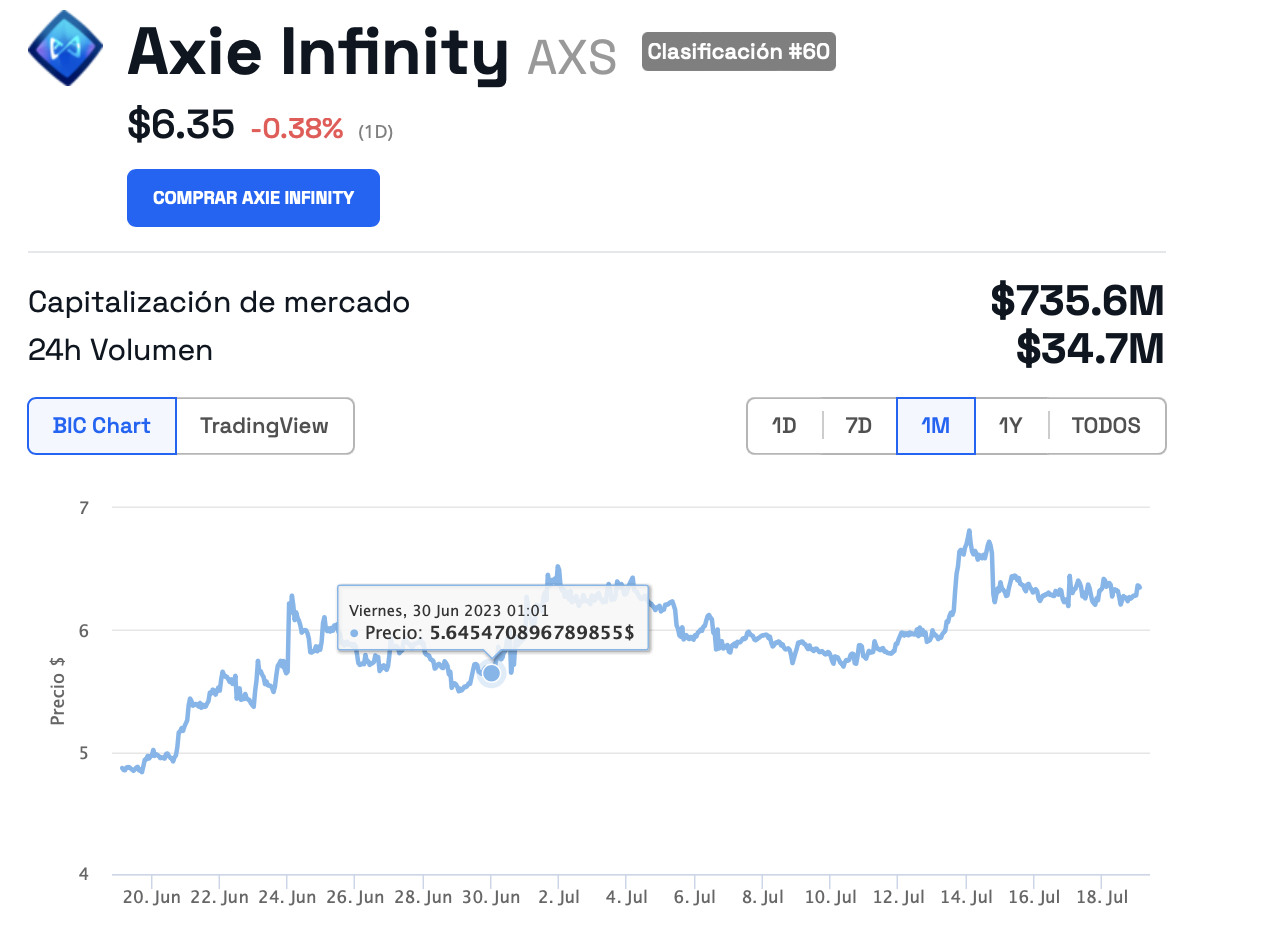Switch to the TradingView tab
The image size is (1284, 928).
(264, 426)
